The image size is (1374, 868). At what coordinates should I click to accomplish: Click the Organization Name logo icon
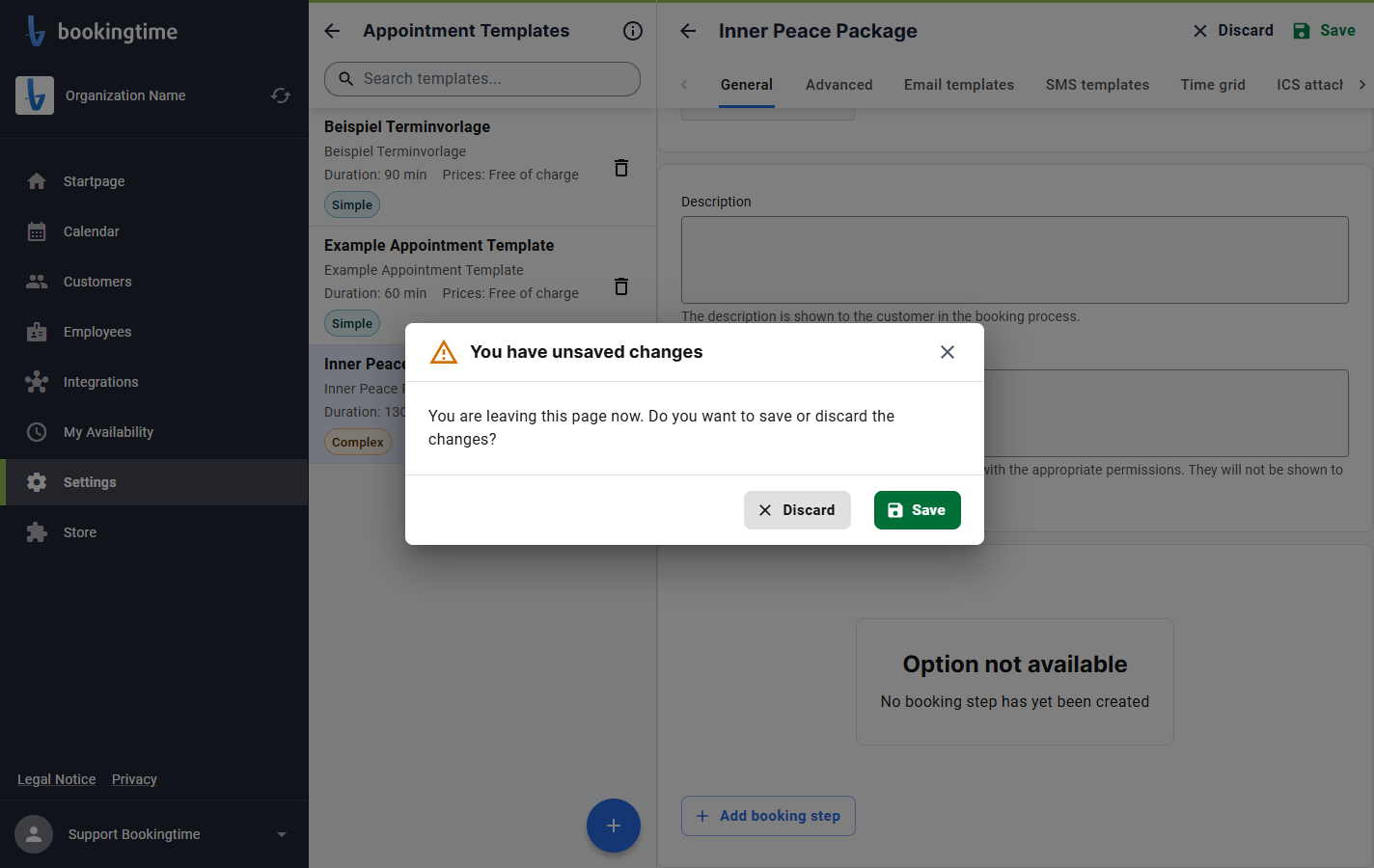(35, 95)
